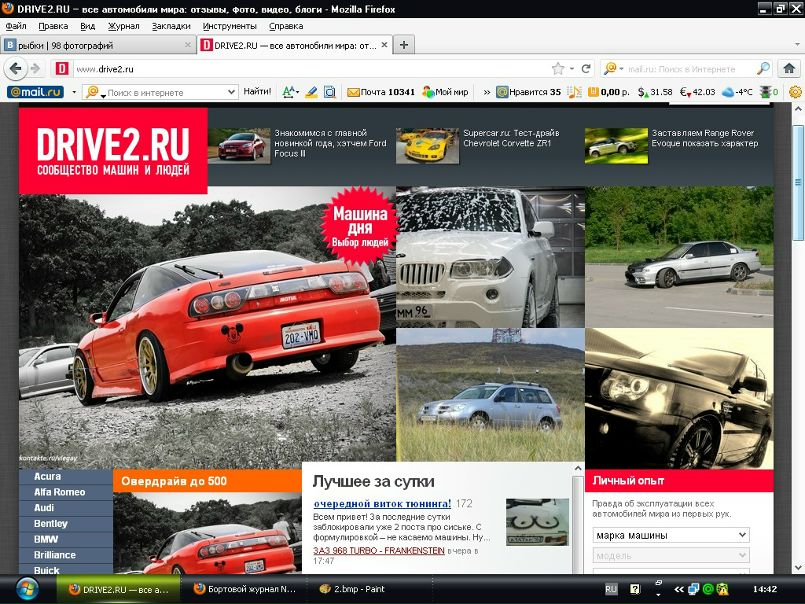Click the Нравится like button in toolbar
The image size is (805, 604).
pyautogui.click(x=529, y=92)
